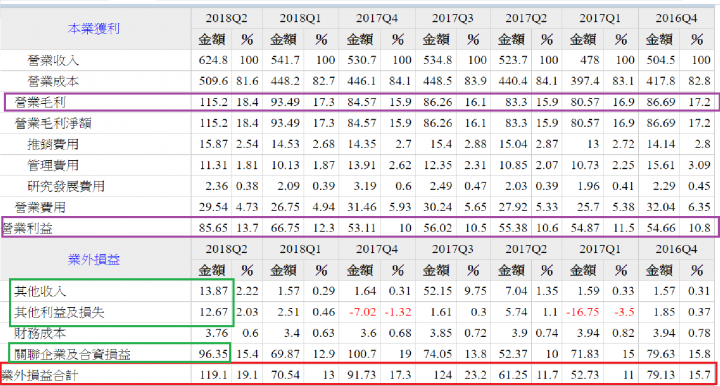The image size is (720, 386).
Task: Select the 營業毛利 row label
Action: click(40, 102)
